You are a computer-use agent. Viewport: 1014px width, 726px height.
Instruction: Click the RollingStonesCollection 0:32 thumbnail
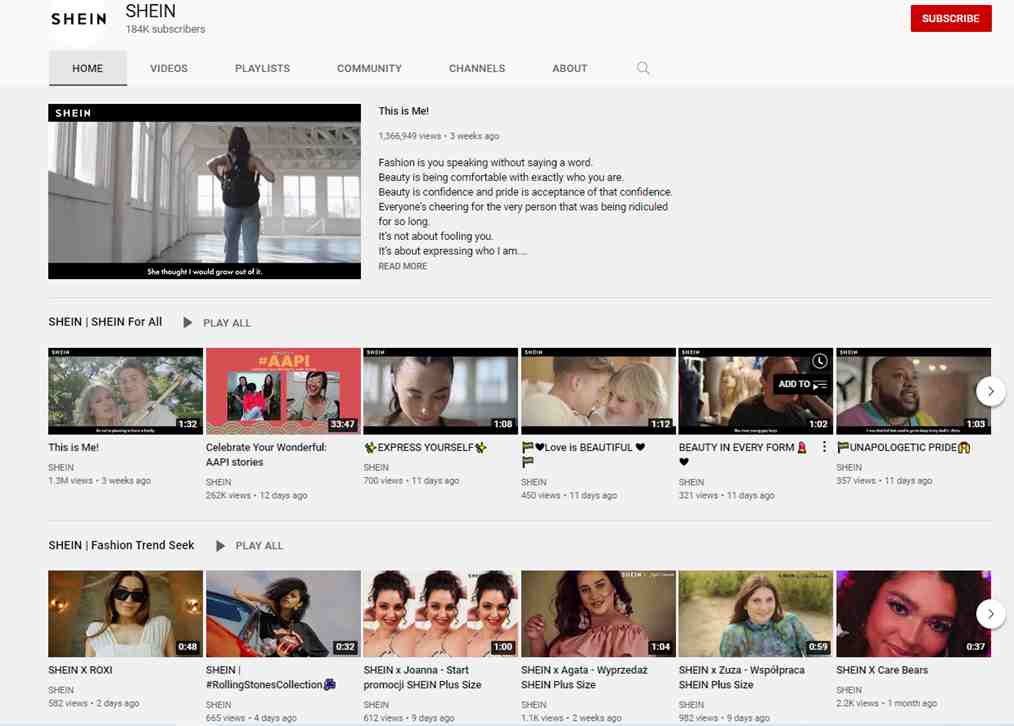tap(283, 614)
